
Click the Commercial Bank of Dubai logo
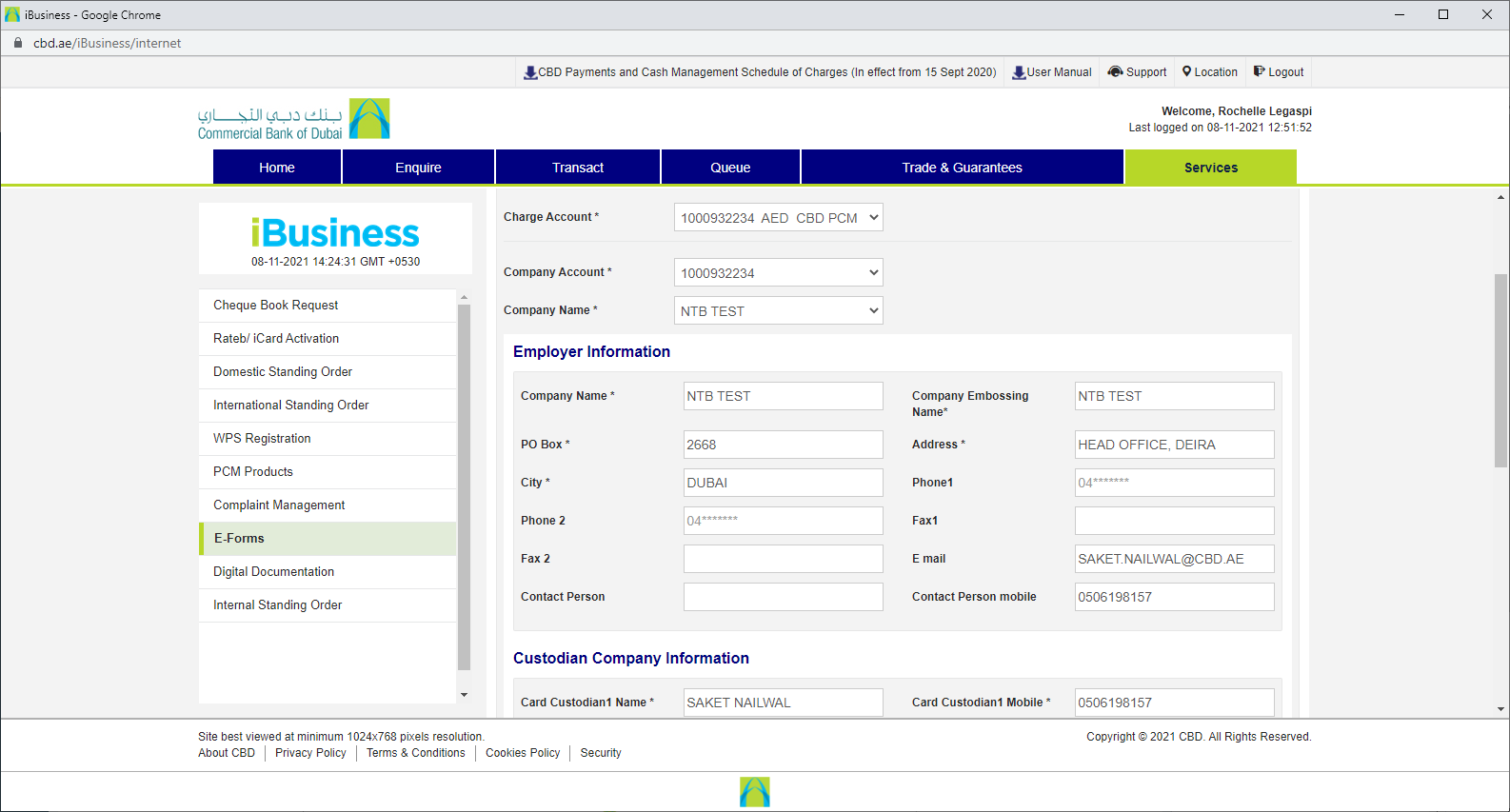coord(293,119)
